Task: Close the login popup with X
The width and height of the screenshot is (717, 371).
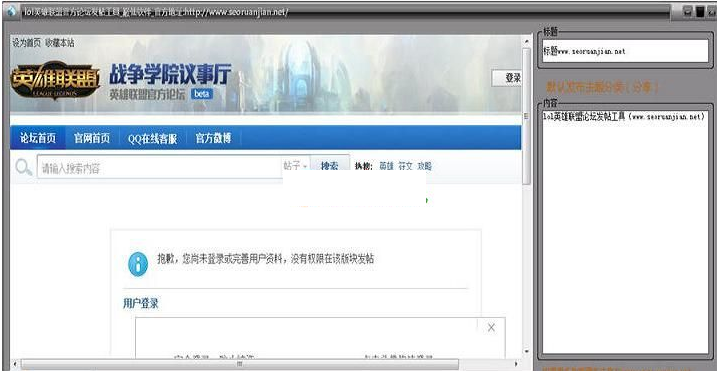Action: coord(491,328)
